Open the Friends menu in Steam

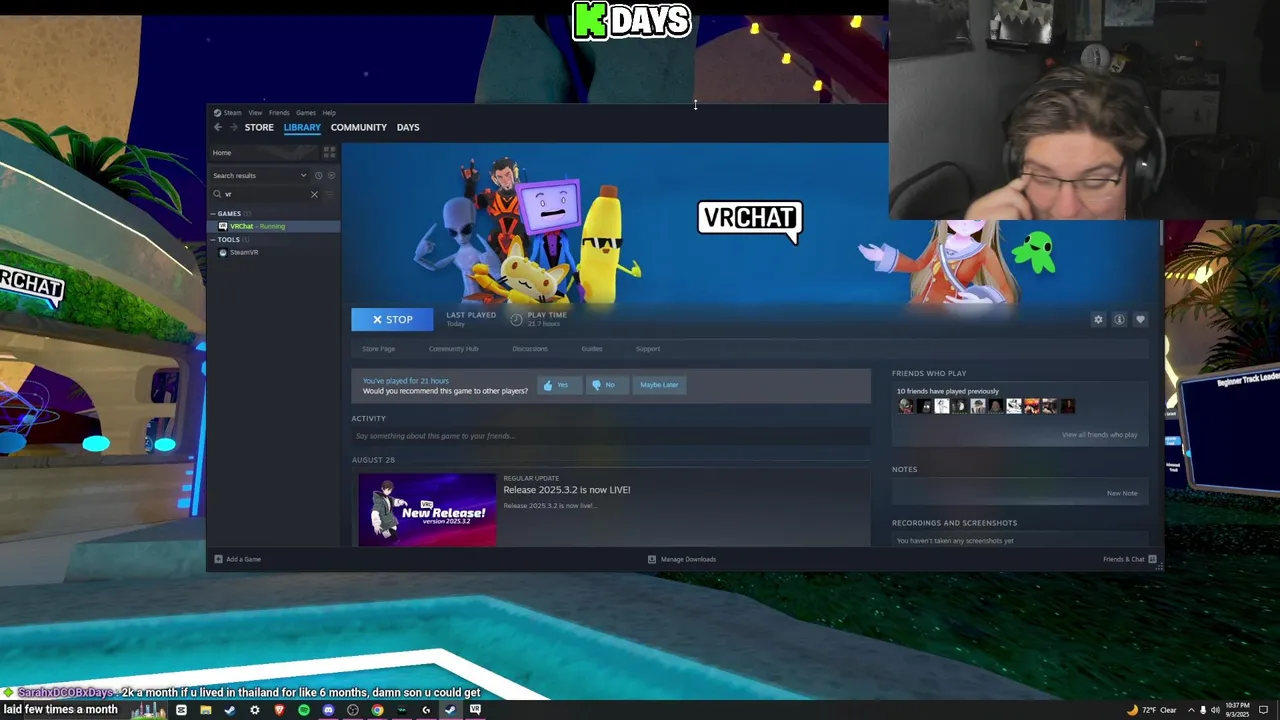pos(279,113)
